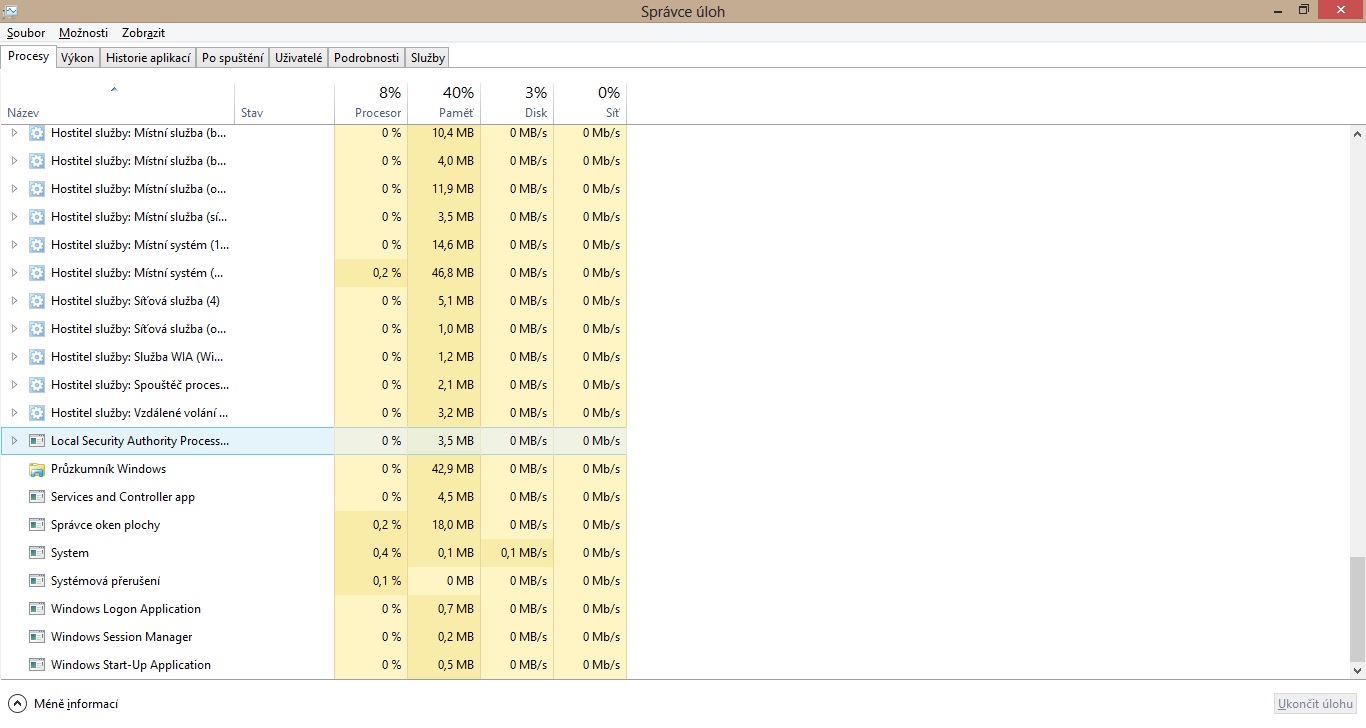Expand Hostitel služby: Spouštěč procesů entry
Viewport: 1366px width, 728px height.
tap(14, 385)
